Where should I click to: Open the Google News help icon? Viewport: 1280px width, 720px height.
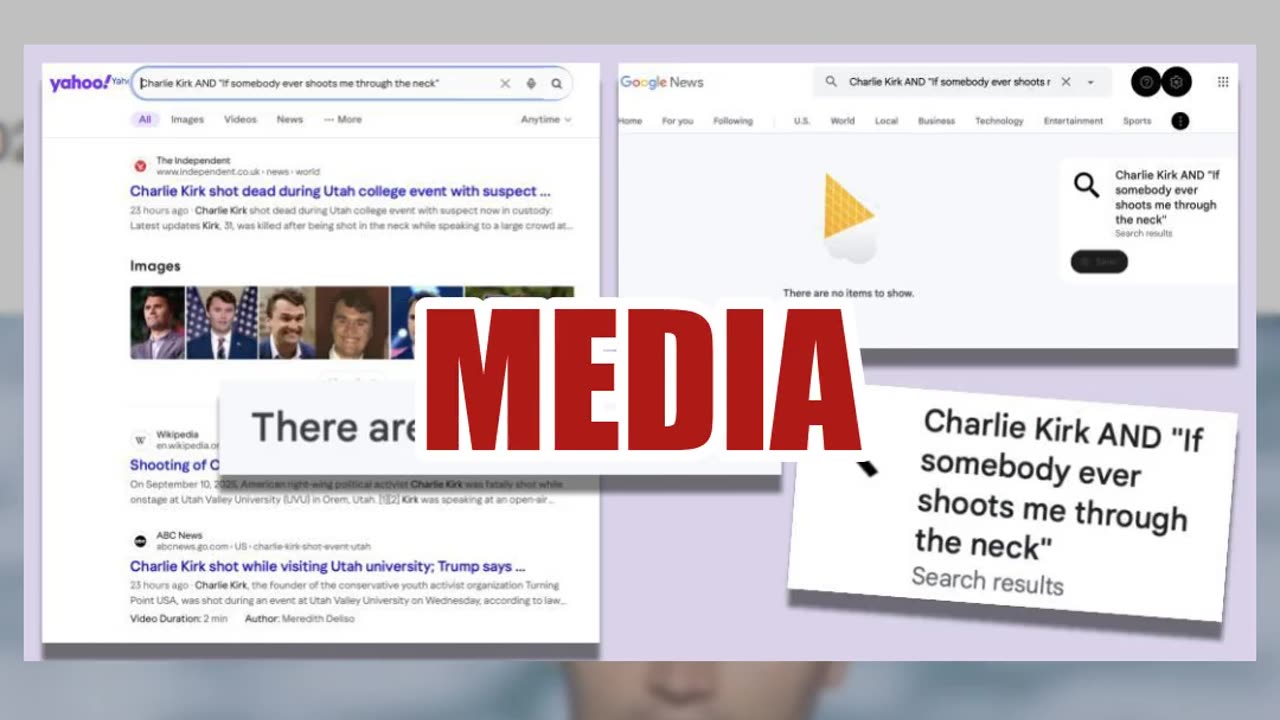(1146, 82)
